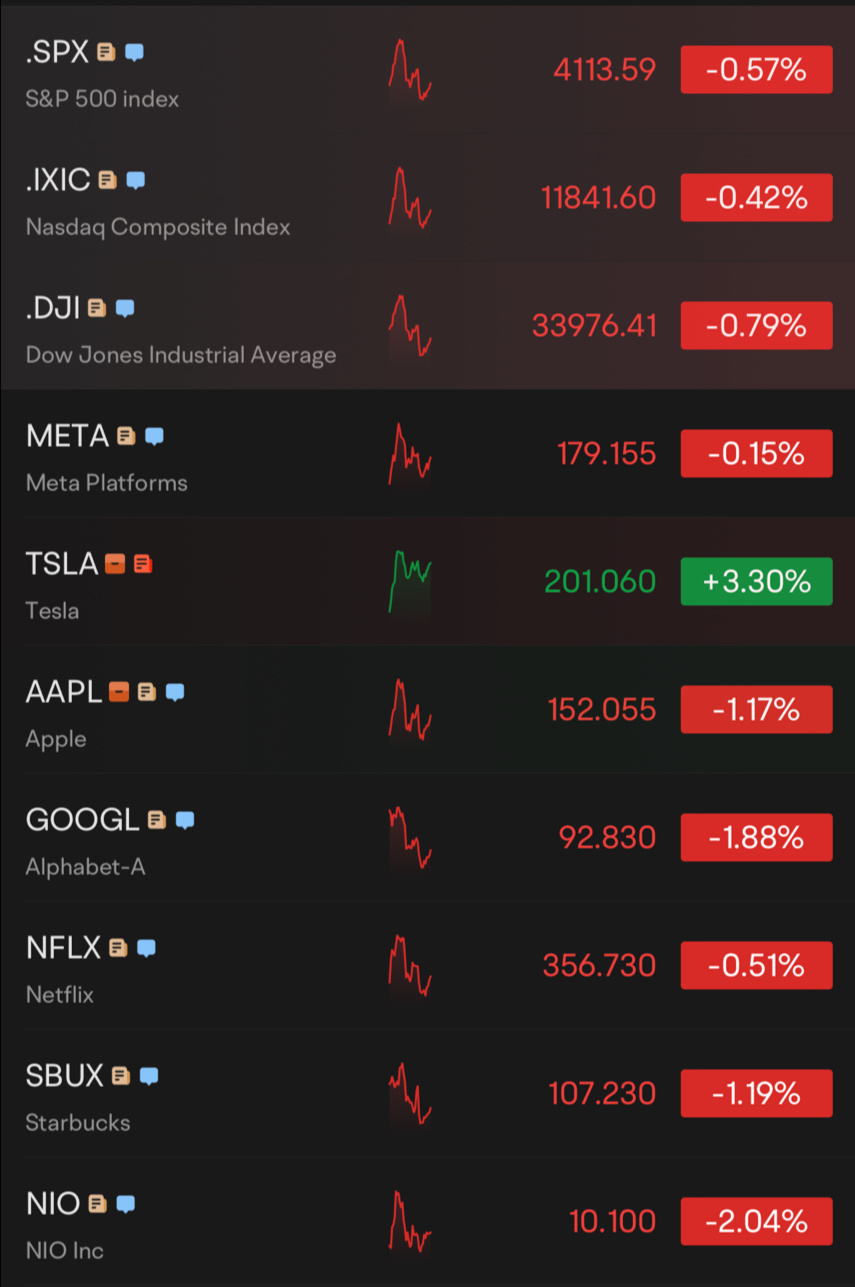Open the Nasdaq Composite Index row
855x1287 pixels.
427,198
